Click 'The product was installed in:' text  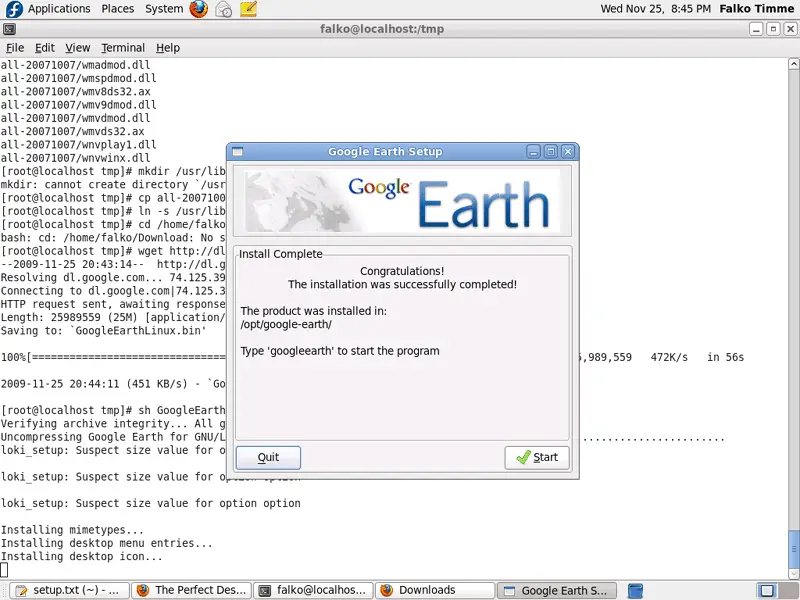coord(314,311)
